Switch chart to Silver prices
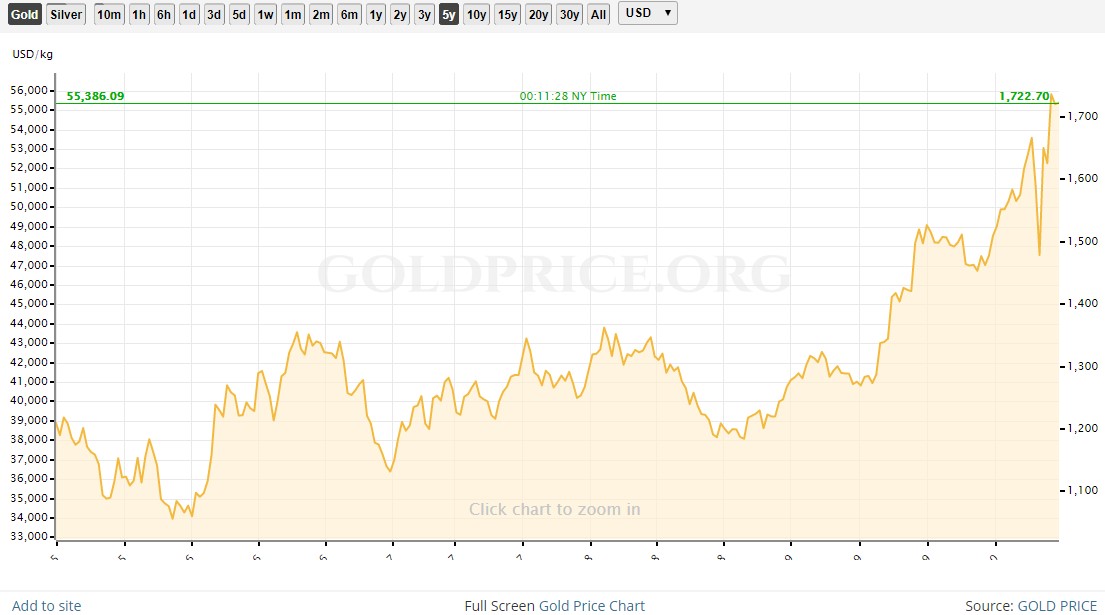 click(x=66, y=14)
